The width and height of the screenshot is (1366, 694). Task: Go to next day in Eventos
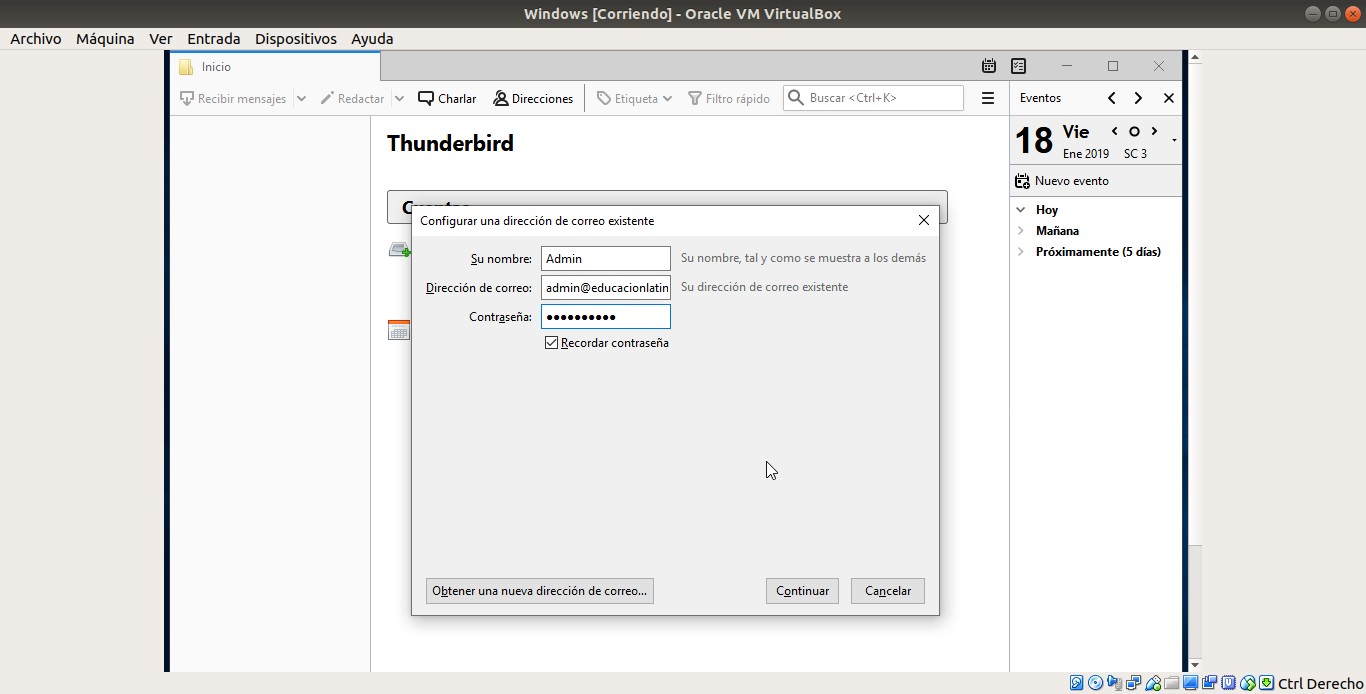1154,131
